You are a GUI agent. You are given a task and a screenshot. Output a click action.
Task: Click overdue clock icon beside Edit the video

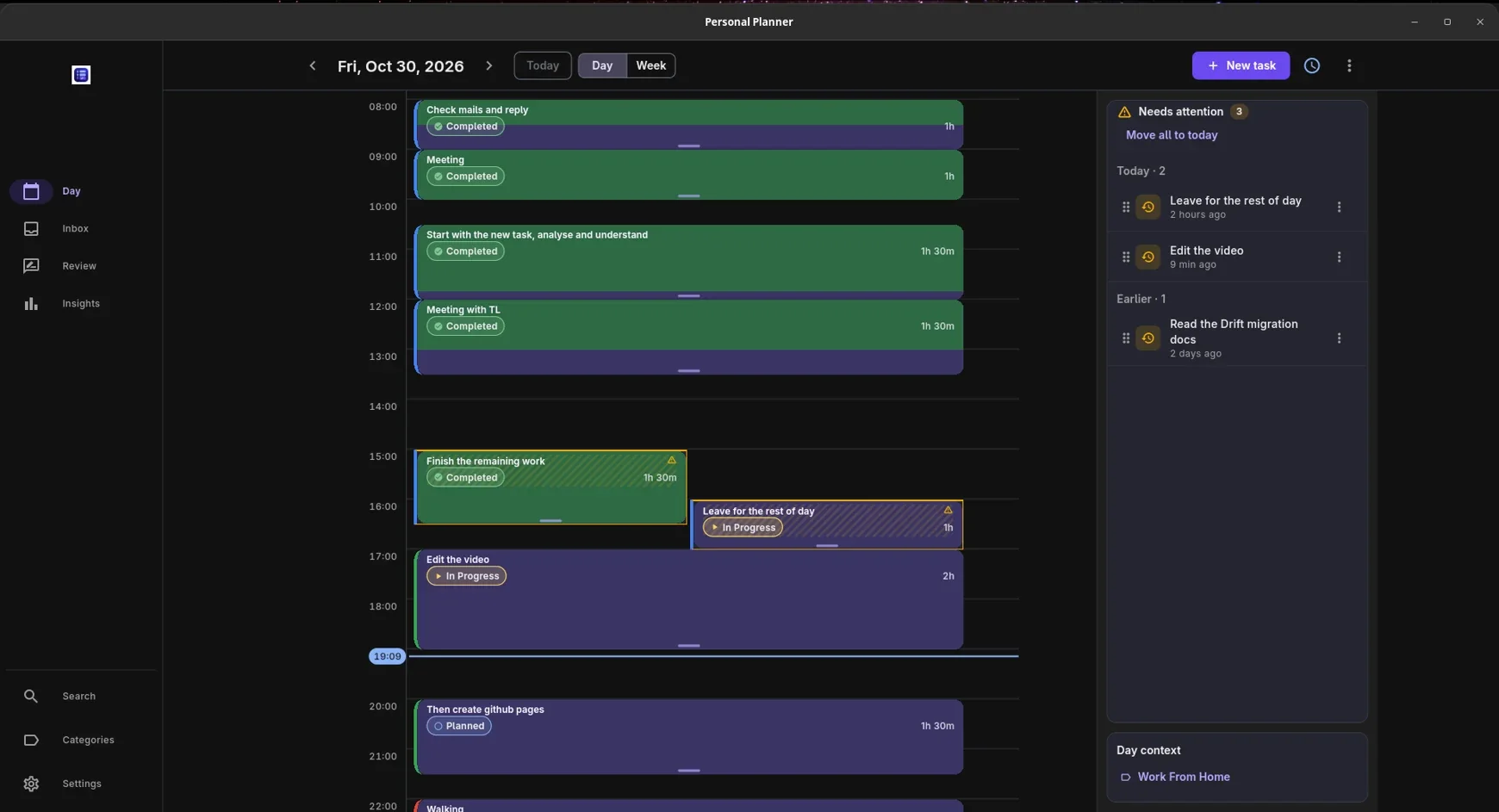tap(1148, 257)
